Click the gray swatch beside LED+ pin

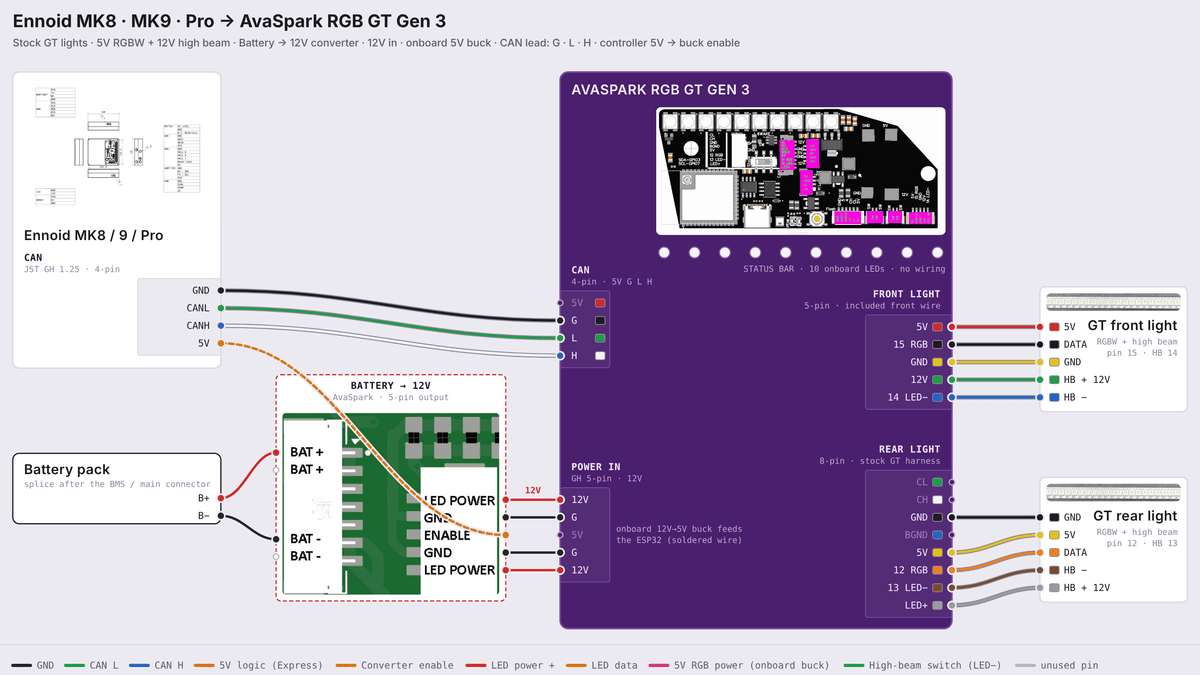pyautogui.click(x=937, y=605)
